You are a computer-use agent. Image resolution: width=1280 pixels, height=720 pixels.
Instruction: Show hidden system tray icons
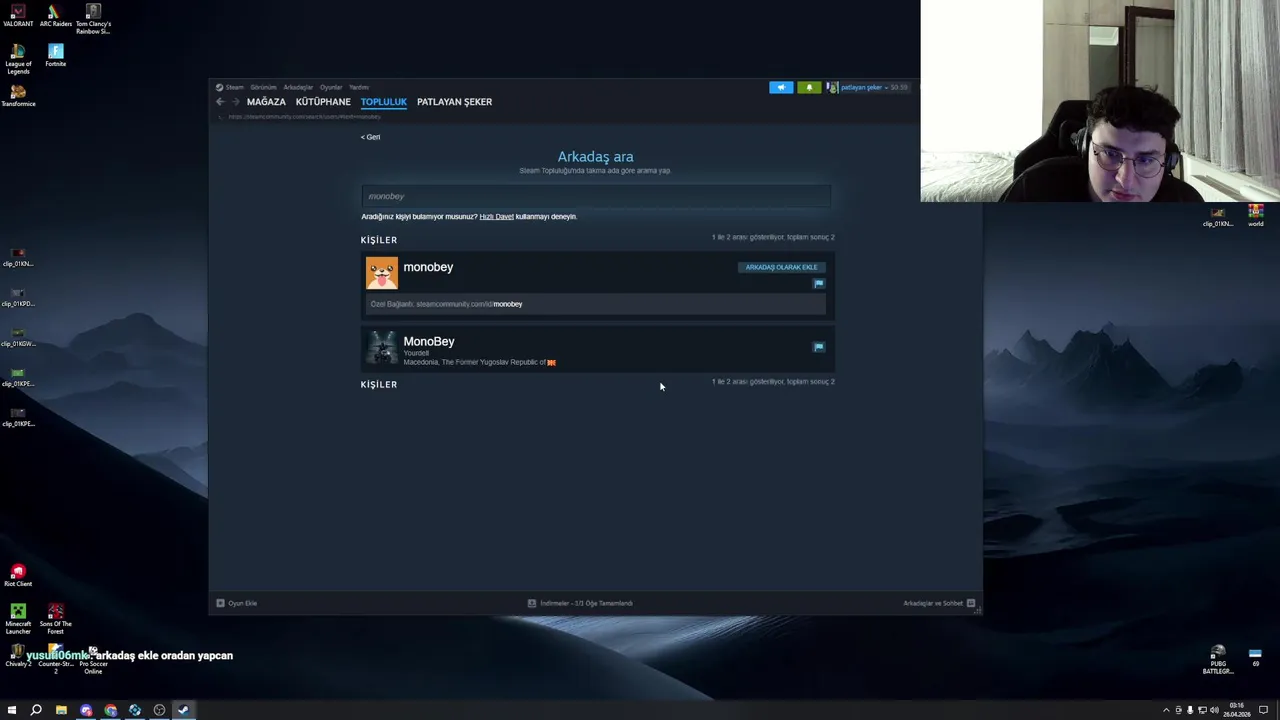[x=1166, y=710]
